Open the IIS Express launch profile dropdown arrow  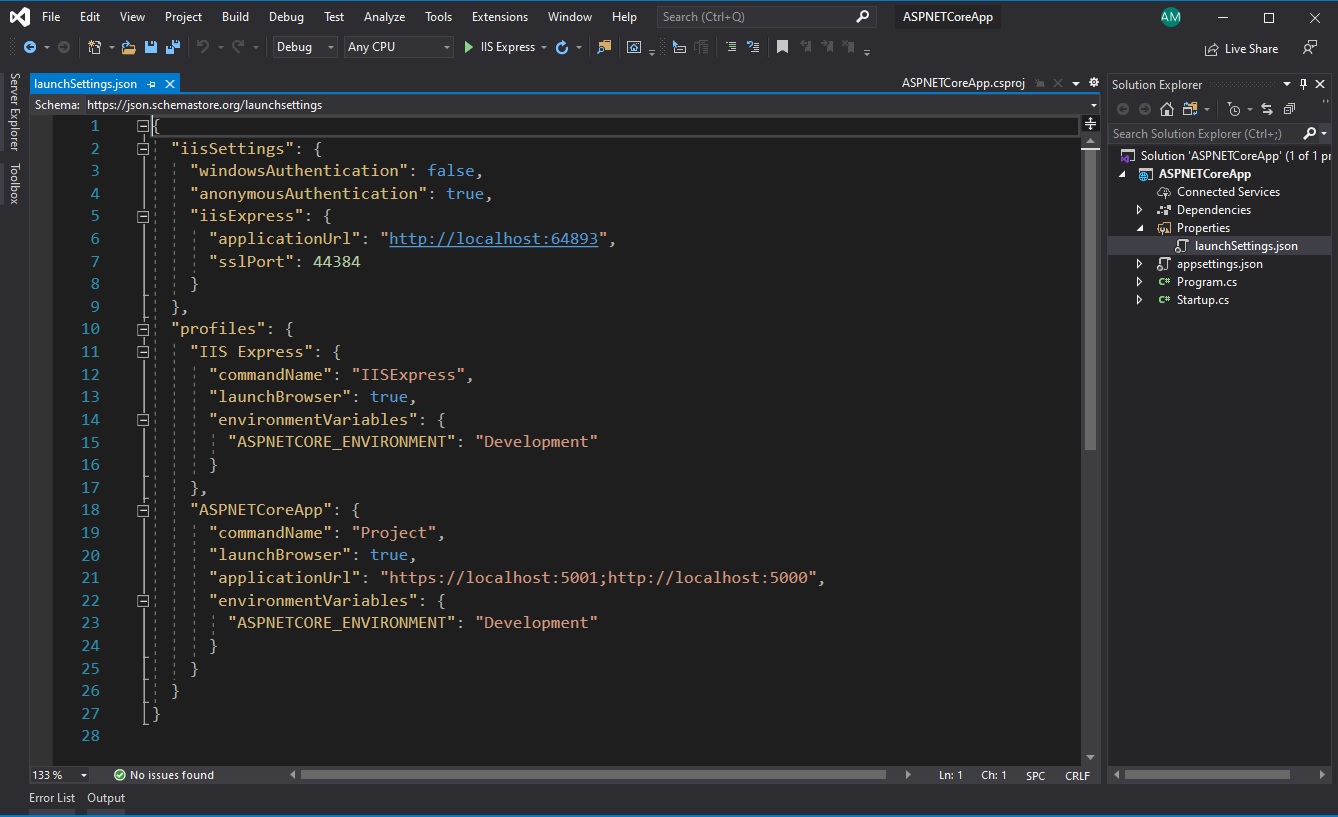(544, 47)
